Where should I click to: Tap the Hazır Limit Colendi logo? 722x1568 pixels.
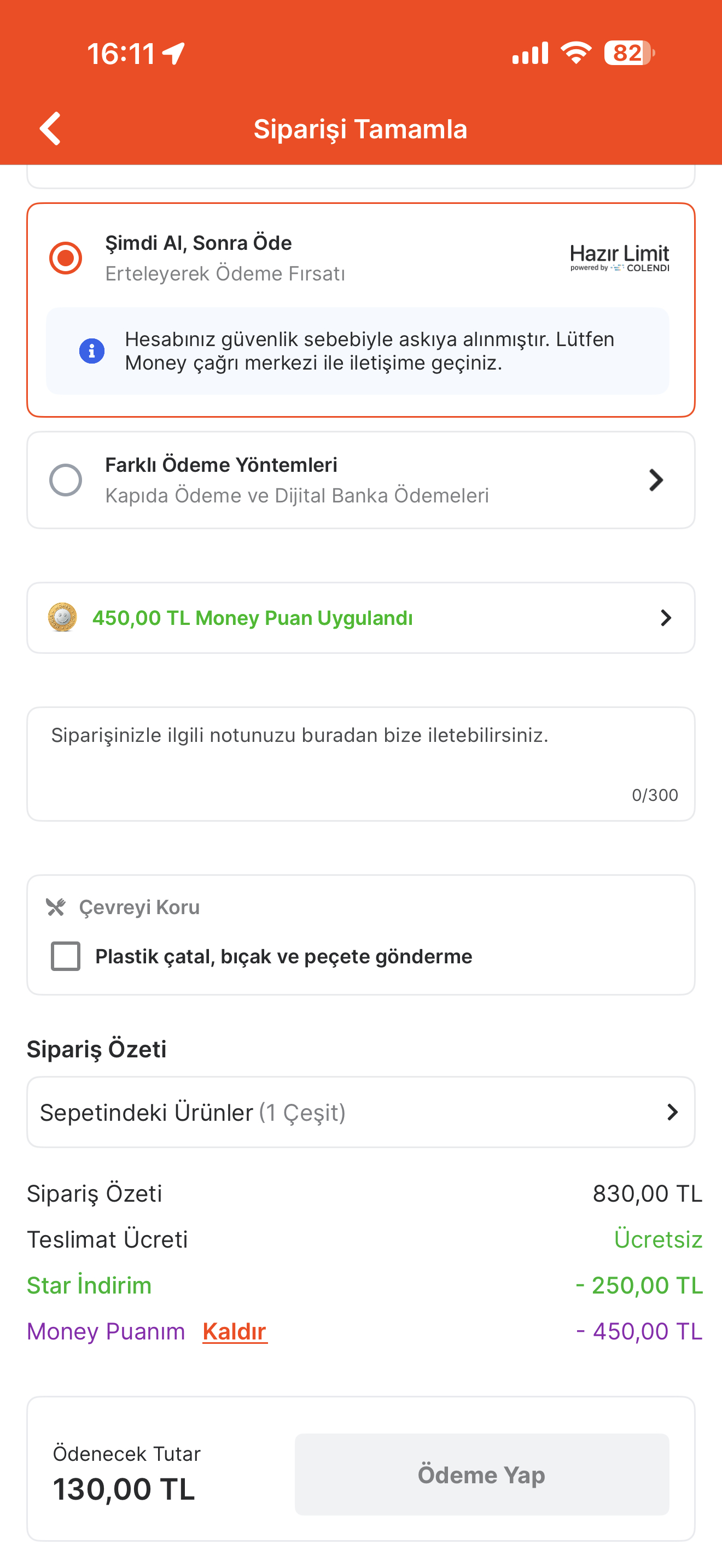coord(620,258)
